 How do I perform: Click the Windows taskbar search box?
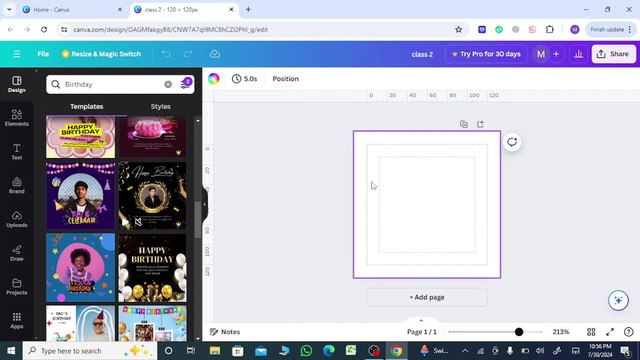click(90, 351)
